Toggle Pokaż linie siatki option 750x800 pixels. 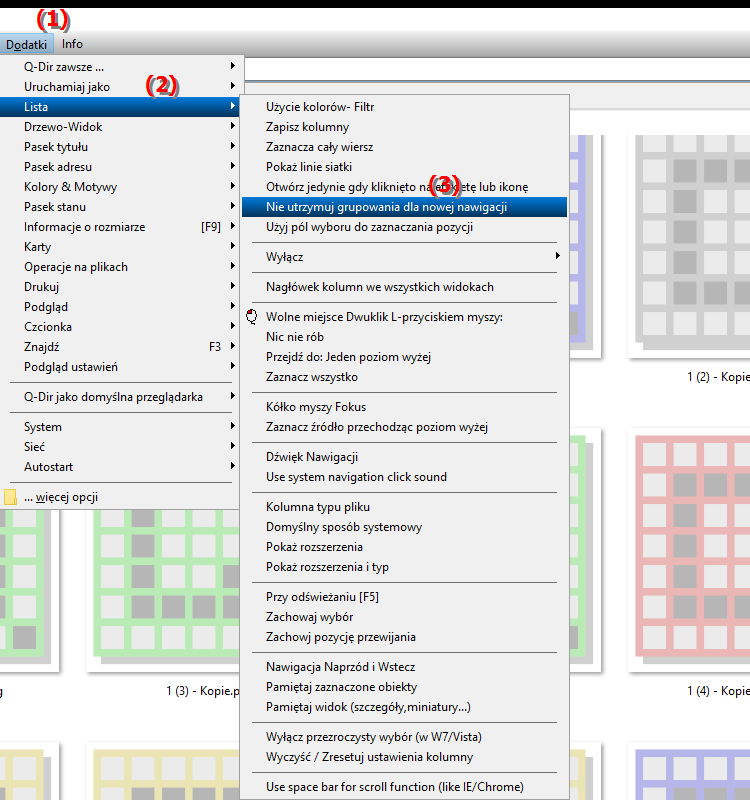[x=404, y=167]
